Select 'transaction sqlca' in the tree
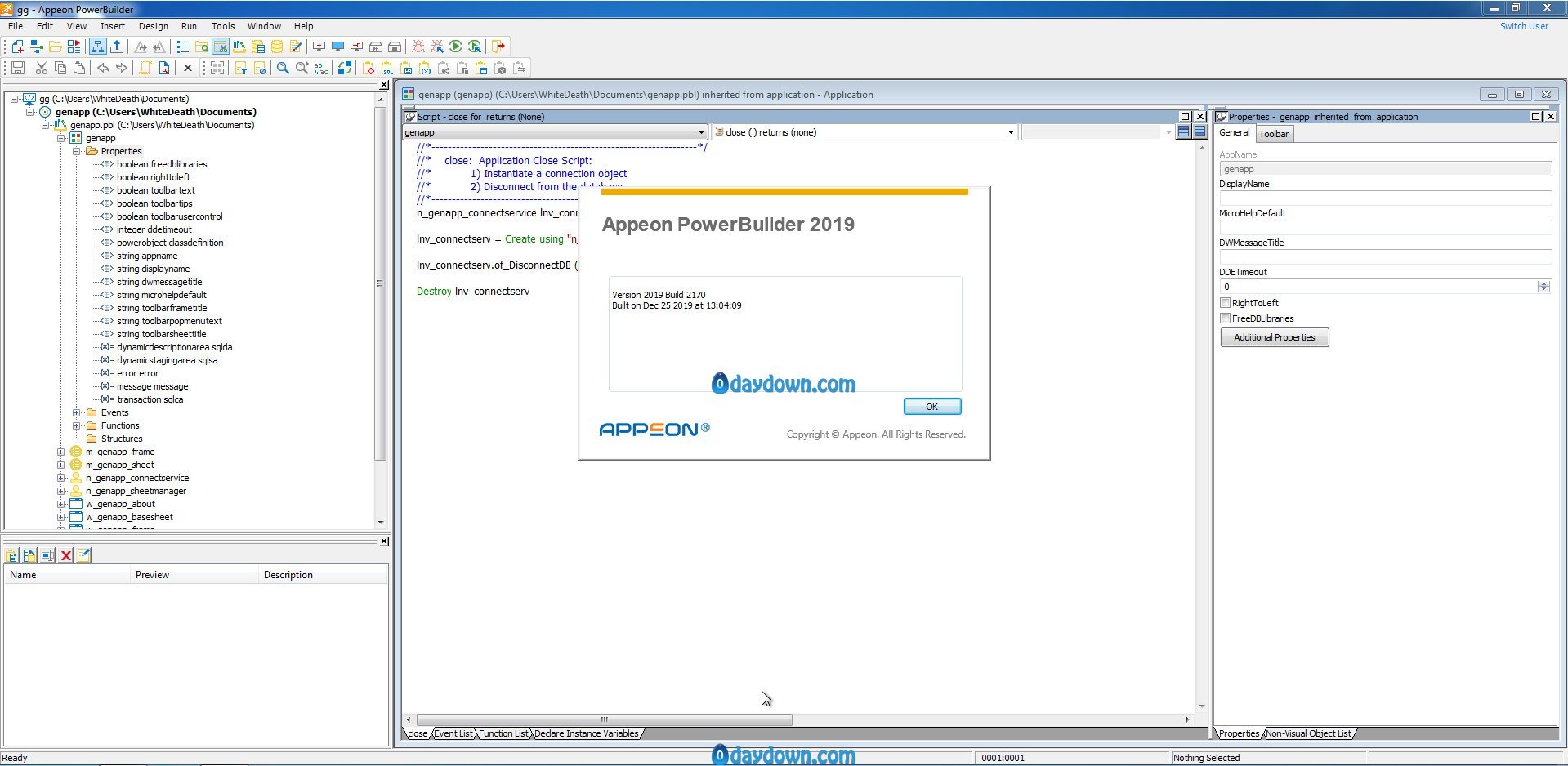 pos(150,399)
